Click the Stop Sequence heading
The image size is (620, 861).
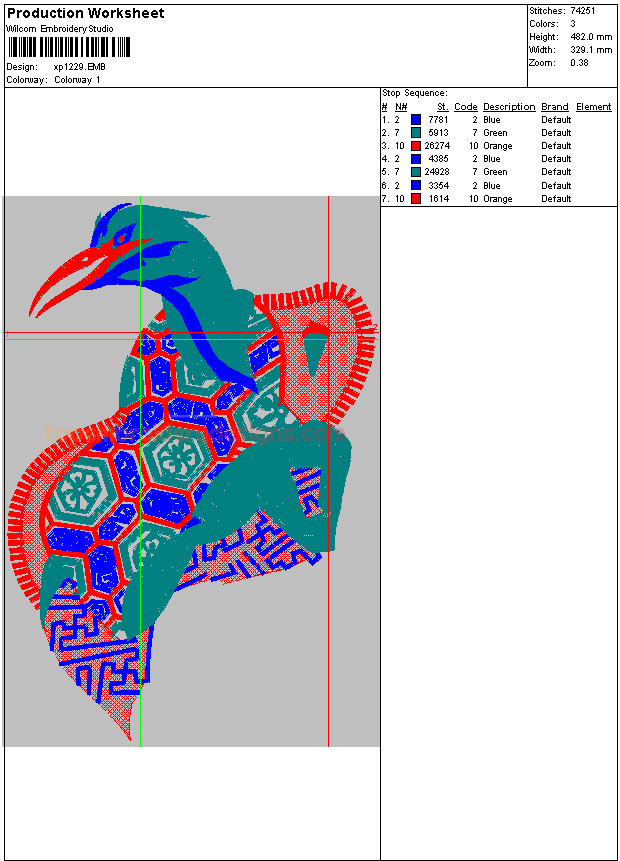(414, 93)
